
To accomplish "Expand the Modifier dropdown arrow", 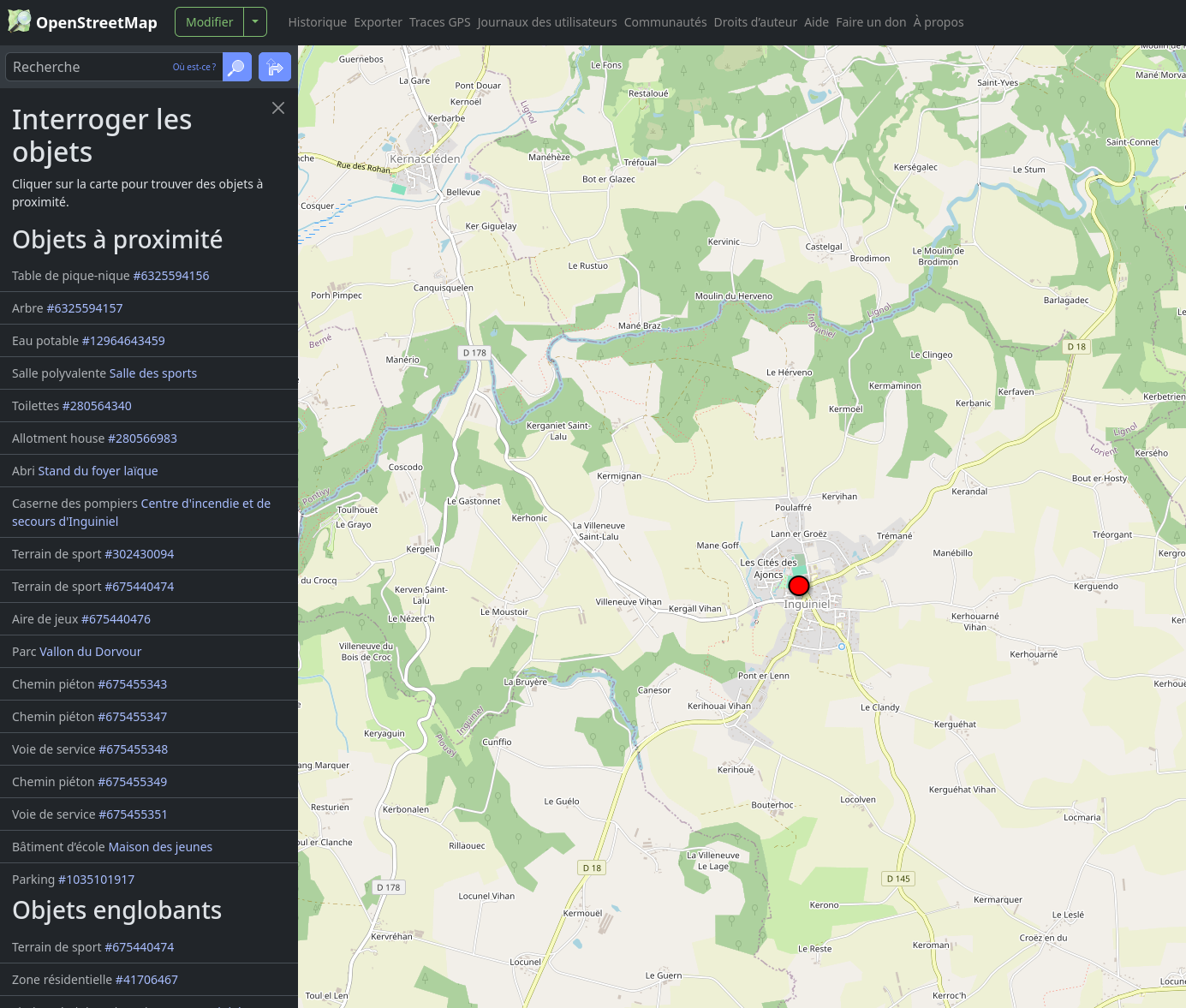I will click(255, 22).
